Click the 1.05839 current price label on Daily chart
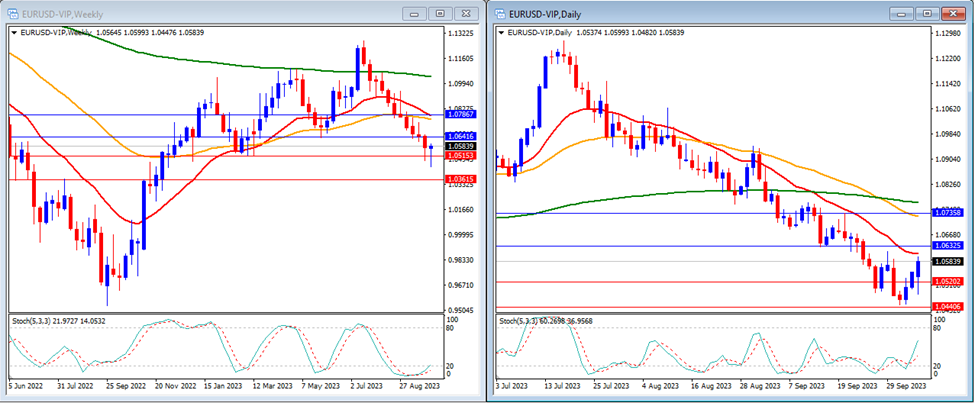Image resolution: width=975 pixels, height=403 pixels. pos(947,261)
